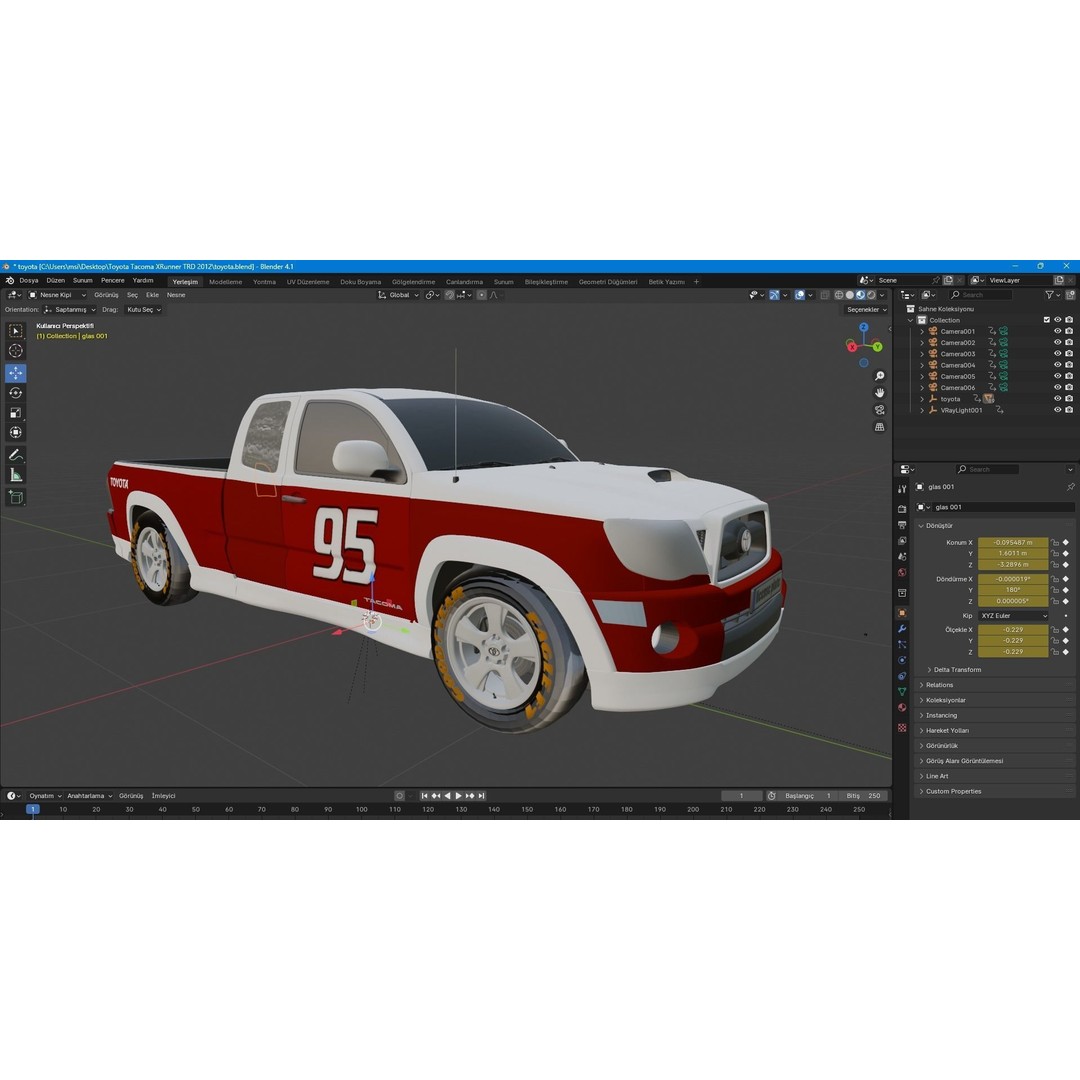This screenshot has height=1080, width=1080.
Task: Open the Texture properties tab
Action: tap(902, 728)
